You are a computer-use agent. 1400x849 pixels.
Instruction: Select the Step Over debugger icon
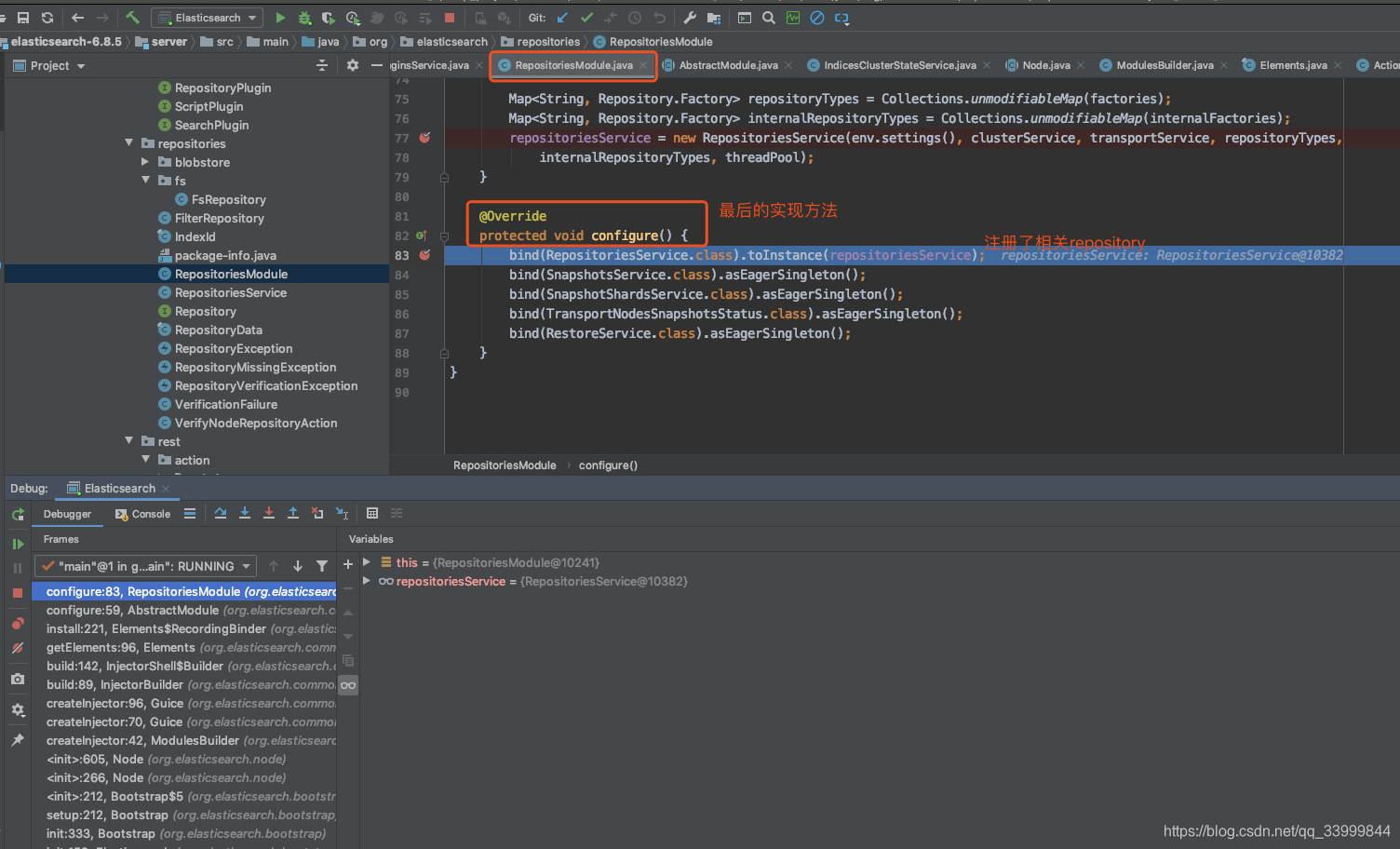tap(222, 514)
